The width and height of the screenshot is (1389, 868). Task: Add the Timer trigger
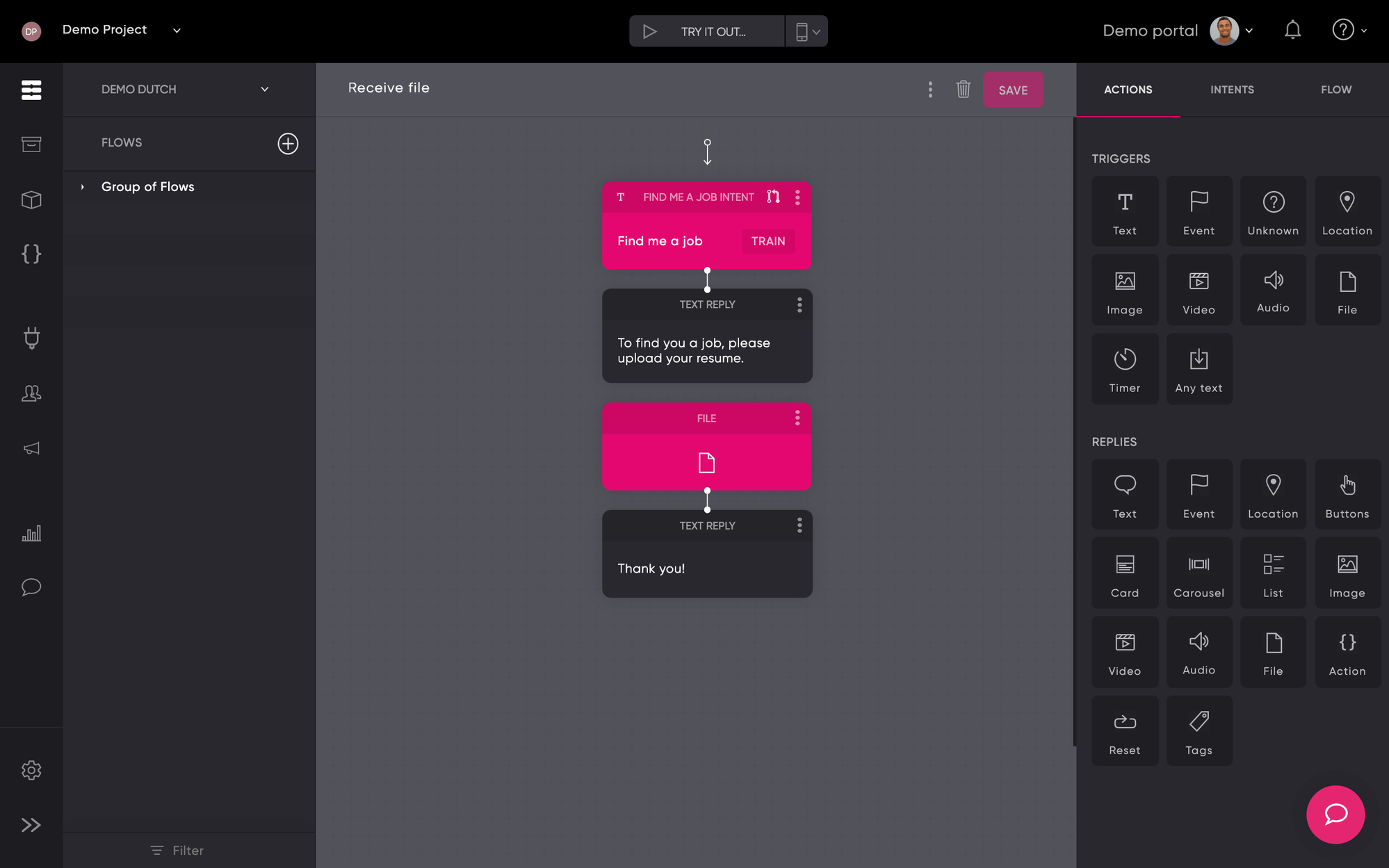click(1124, 369)
